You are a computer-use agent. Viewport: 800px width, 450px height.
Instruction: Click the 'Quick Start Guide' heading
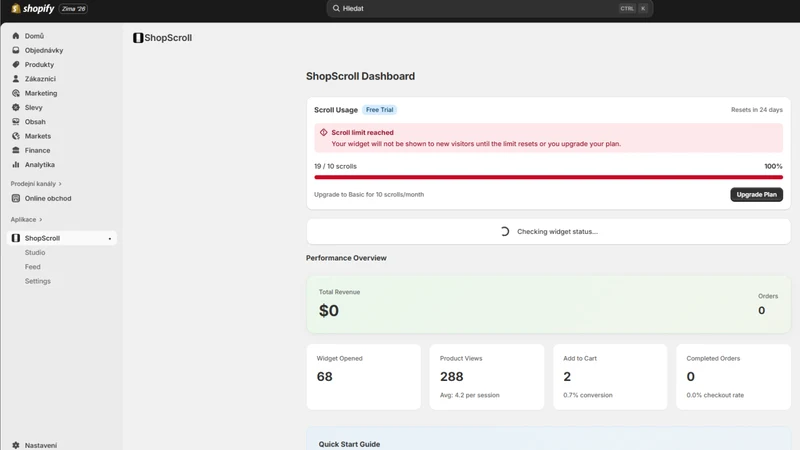coord(349,444)
